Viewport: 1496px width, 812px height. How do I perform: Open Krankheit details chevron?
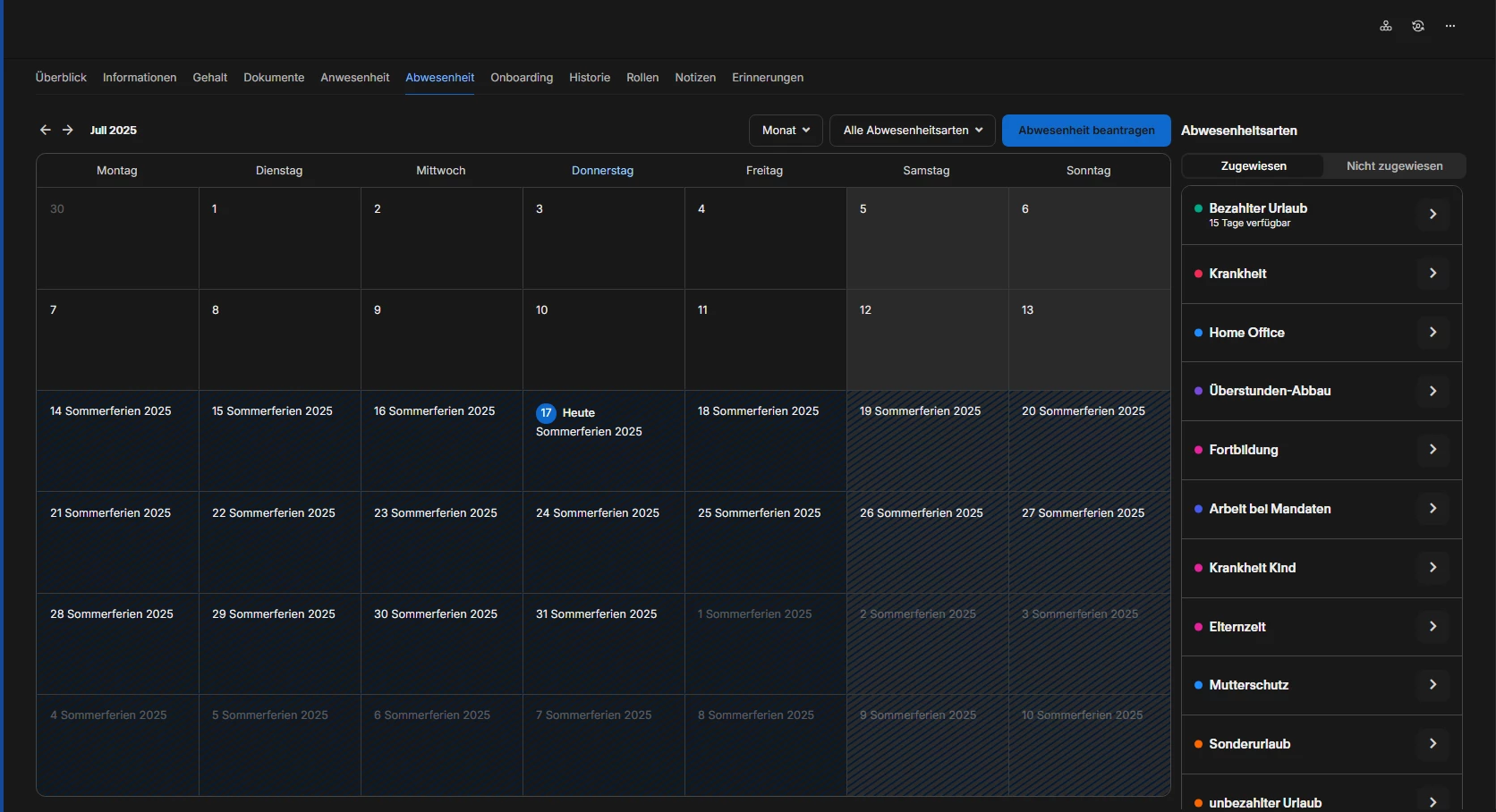(x=1432, y=274)
